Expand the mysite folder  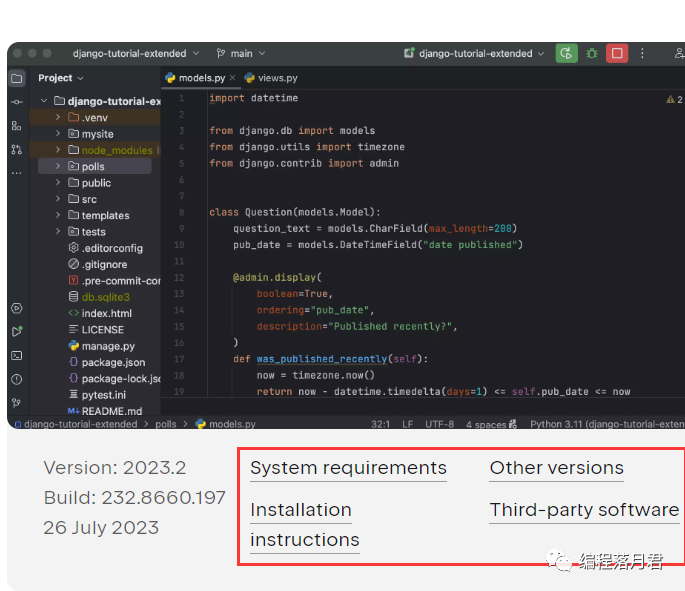point(58,134)
